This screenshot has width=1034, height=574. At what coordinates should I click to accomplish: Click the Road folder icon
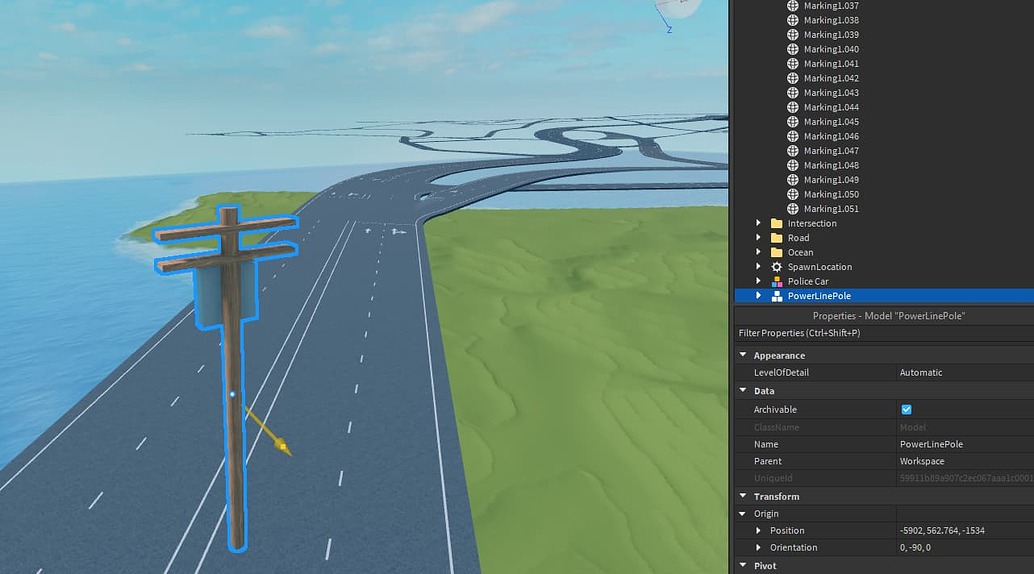(x=777, y=238)
